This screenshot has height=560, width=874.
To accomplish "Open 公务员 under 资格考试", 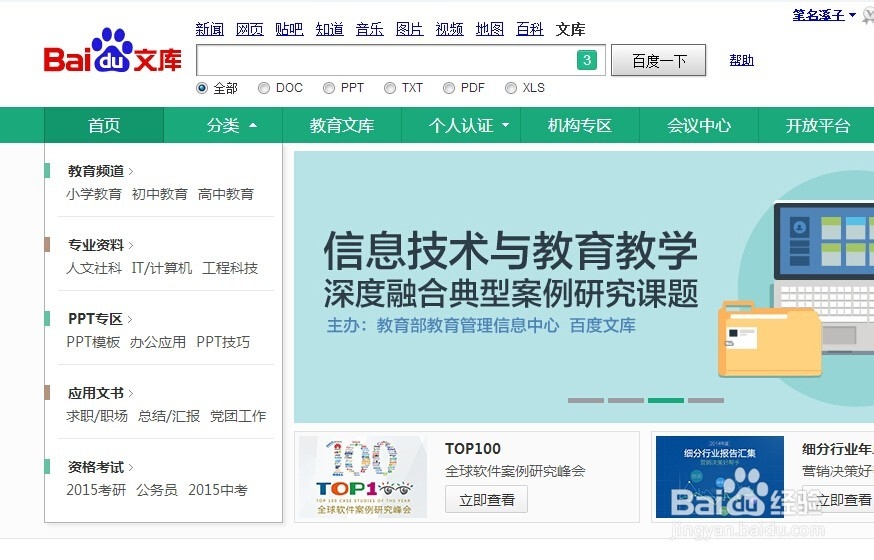I will [x=157, y=490].
